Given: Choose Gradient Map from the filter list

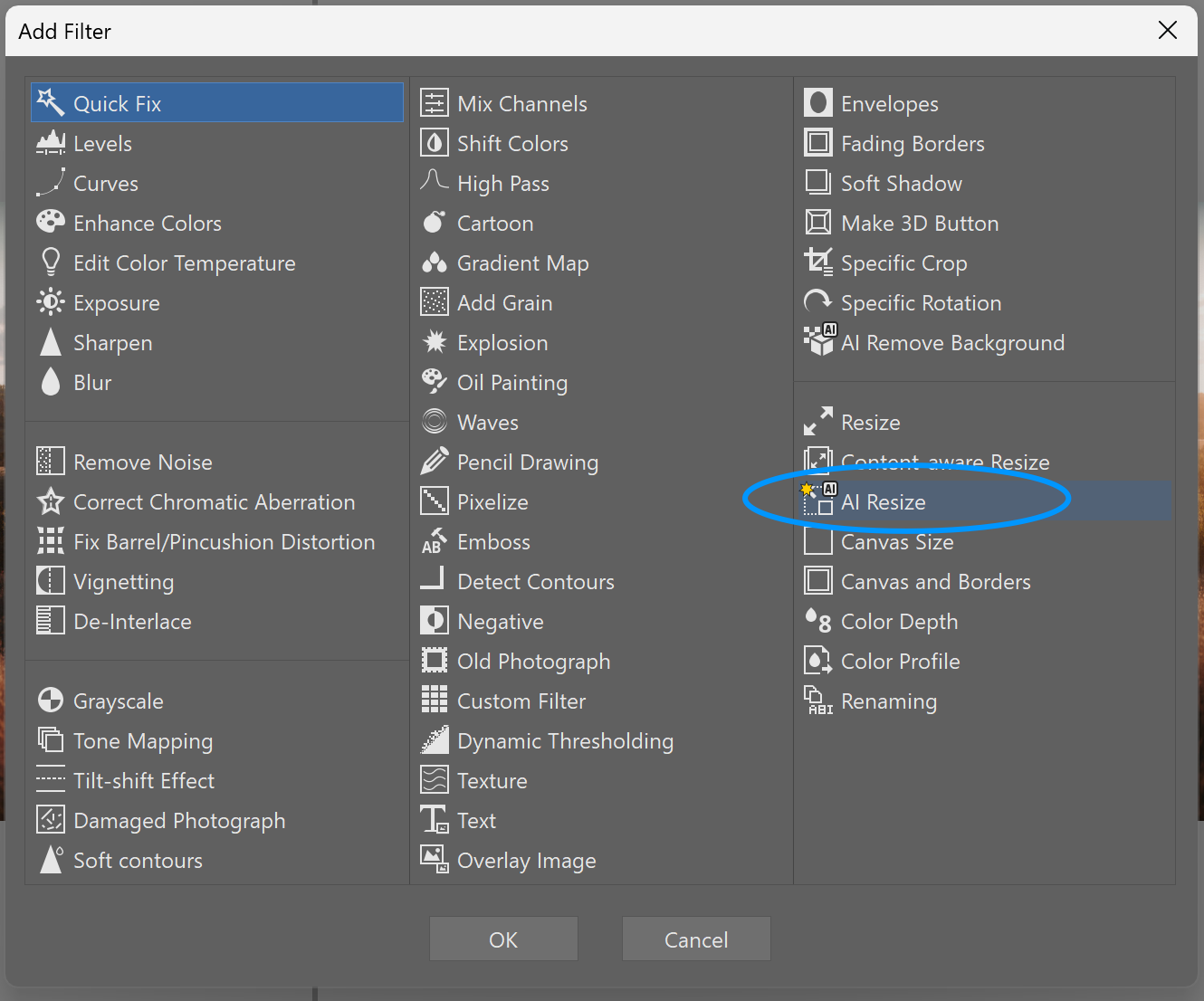Looking at the screenshot, I should 522,263.
